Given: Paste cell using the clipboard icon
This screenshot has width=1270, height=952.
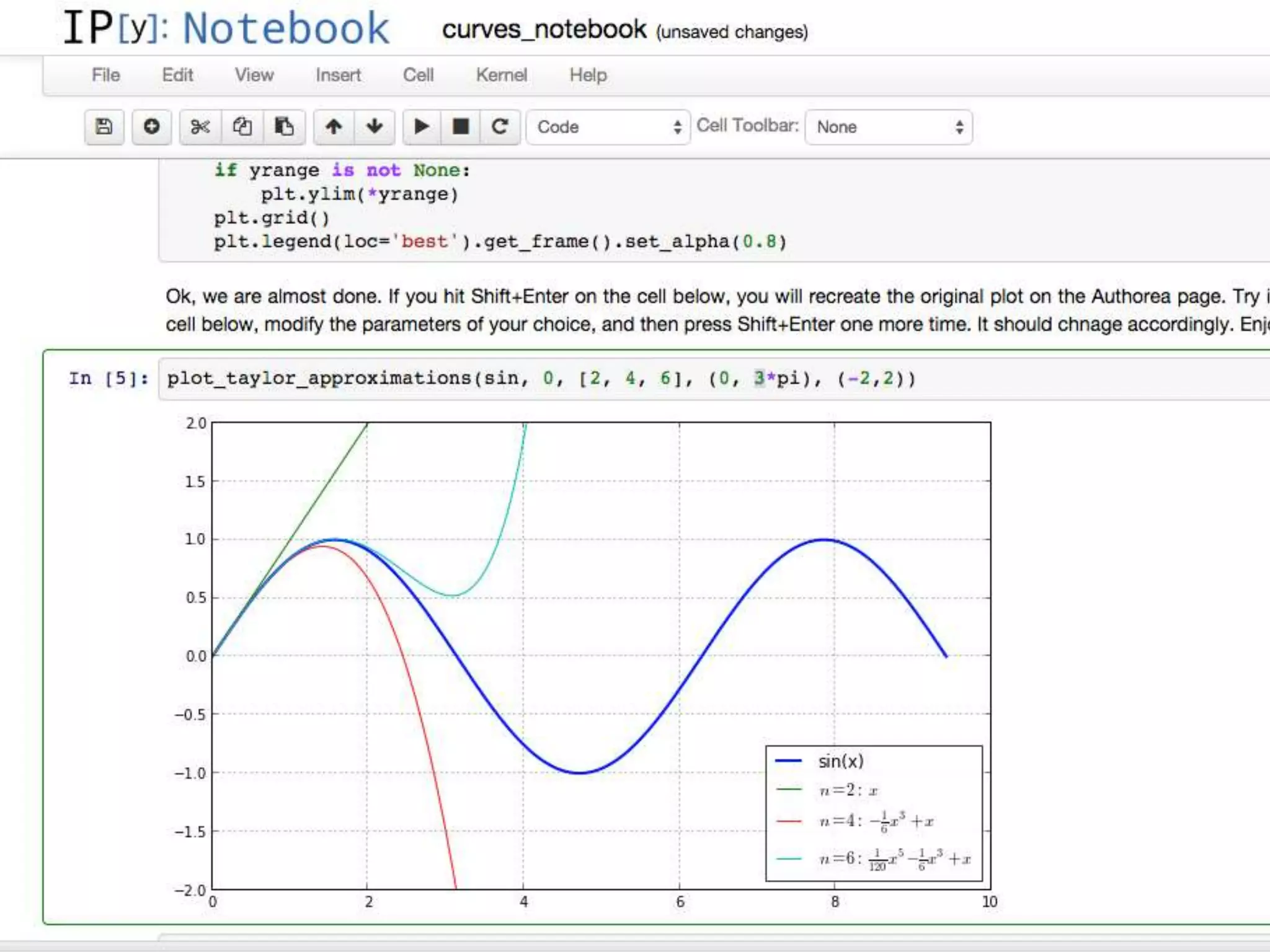Looking at the screenshot, I should point(284,127).
